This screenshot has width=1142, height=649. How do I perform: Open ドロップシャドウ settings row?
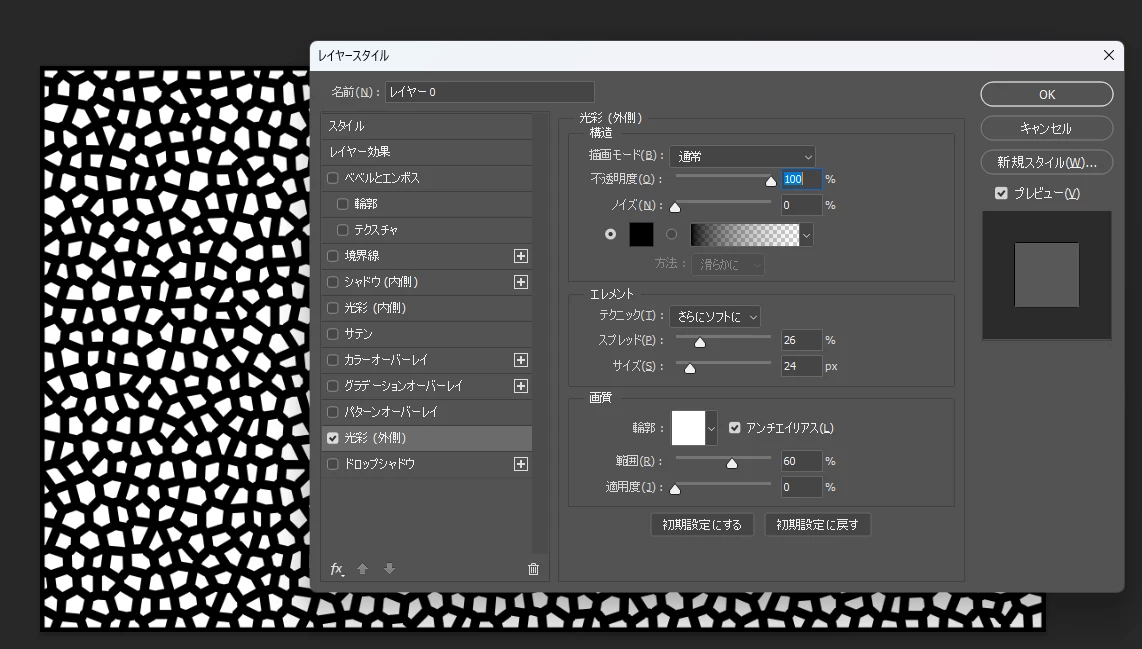click(x=427, y=464)
